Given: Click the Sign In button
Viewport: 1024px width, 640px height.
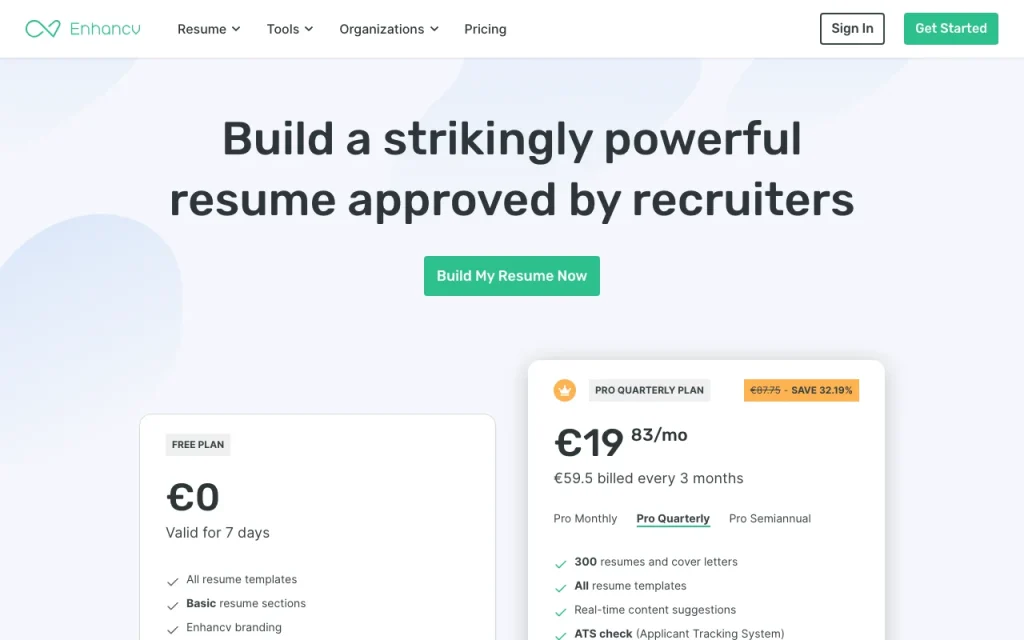Looking at the screenshot, I should [x=852, y=29].
